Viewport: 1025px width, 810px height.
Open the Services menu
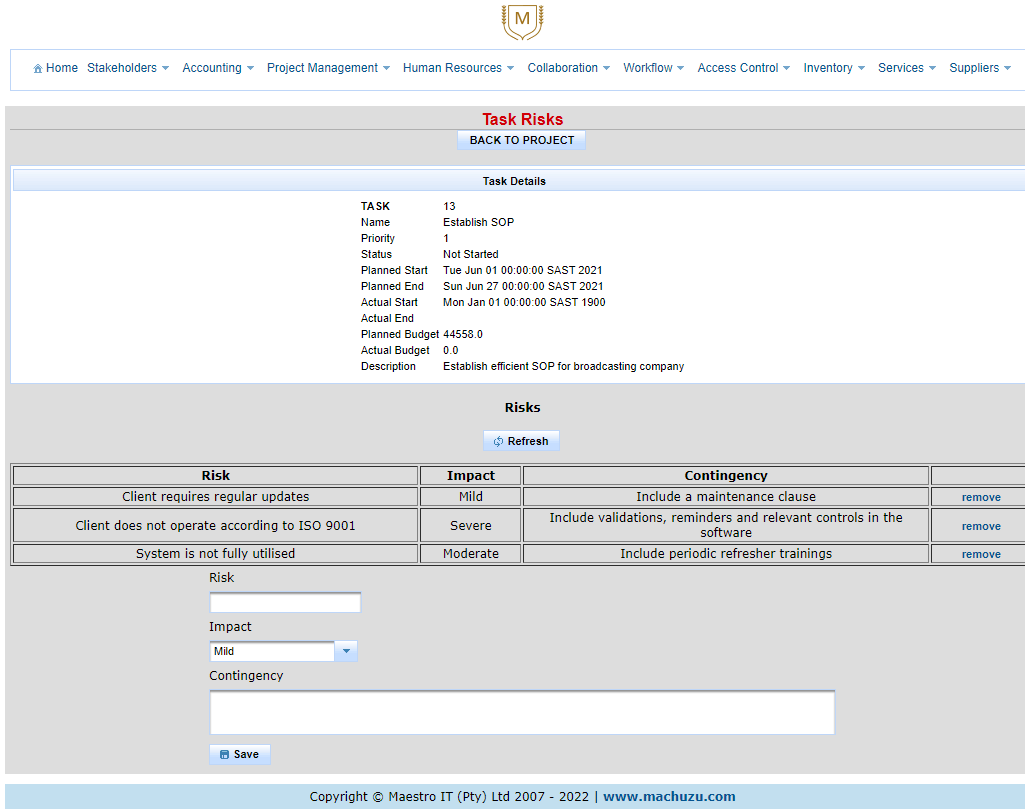click(906, 68)
